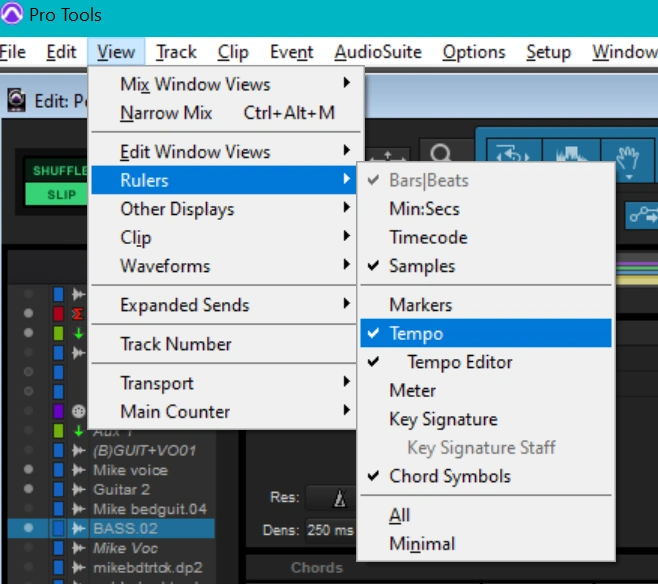Activate Slip edit mode
The width and height of the screenshot is (658, 584).
click(60, 194)
